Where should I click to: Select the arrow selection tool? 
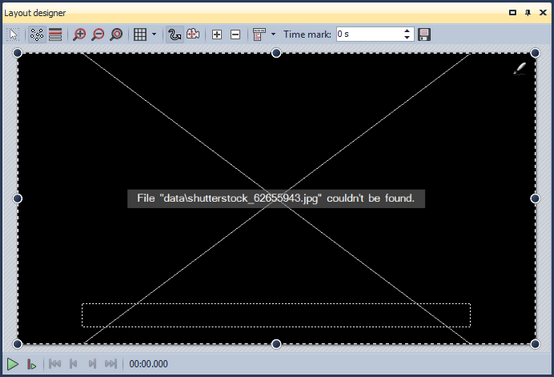(x=13, y=34)
